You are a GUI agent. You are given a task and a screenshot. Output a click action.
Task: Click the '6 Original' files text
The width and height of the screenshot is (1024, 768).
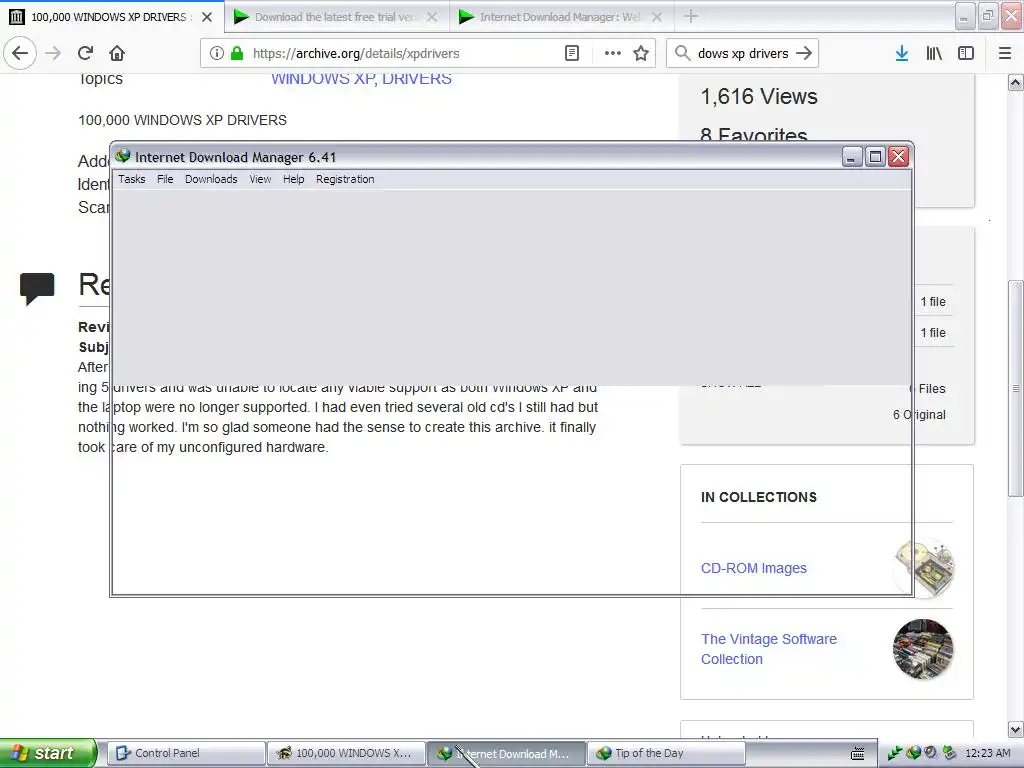[919, 415]
